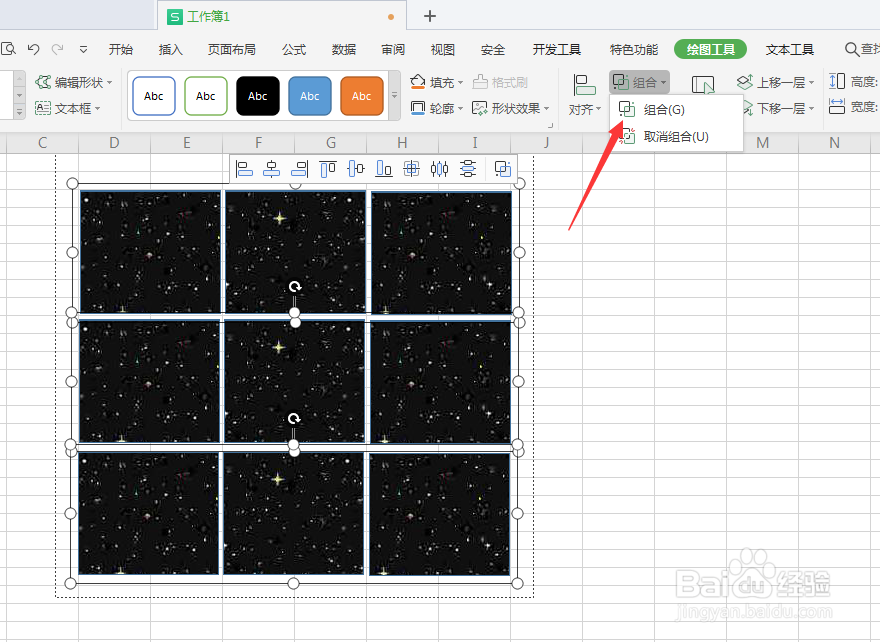Apply white blue-outline Abc style
Screen dimensions: 880x642
(x=154, y=96)
